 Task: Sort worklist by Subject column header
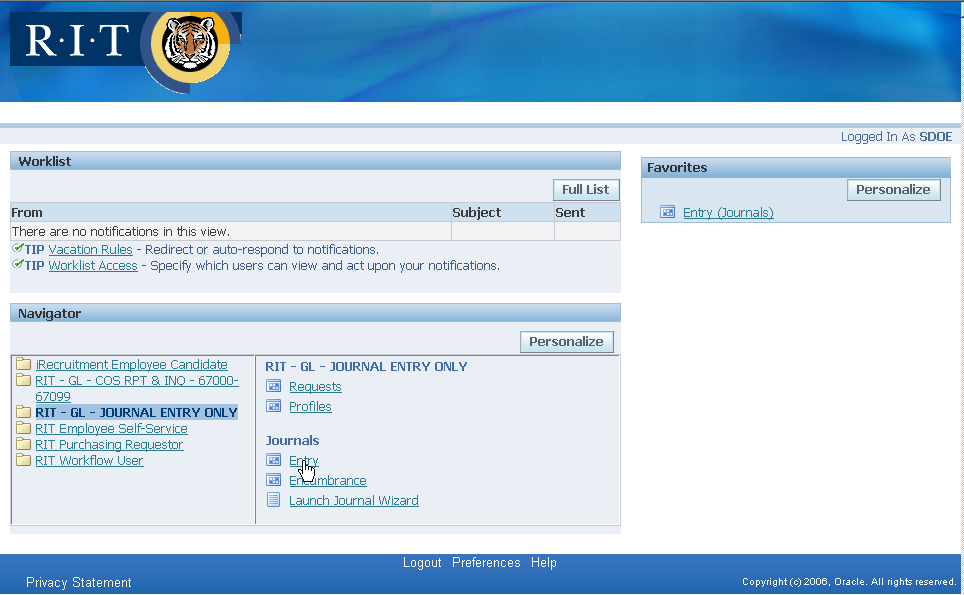pos(477,213)
